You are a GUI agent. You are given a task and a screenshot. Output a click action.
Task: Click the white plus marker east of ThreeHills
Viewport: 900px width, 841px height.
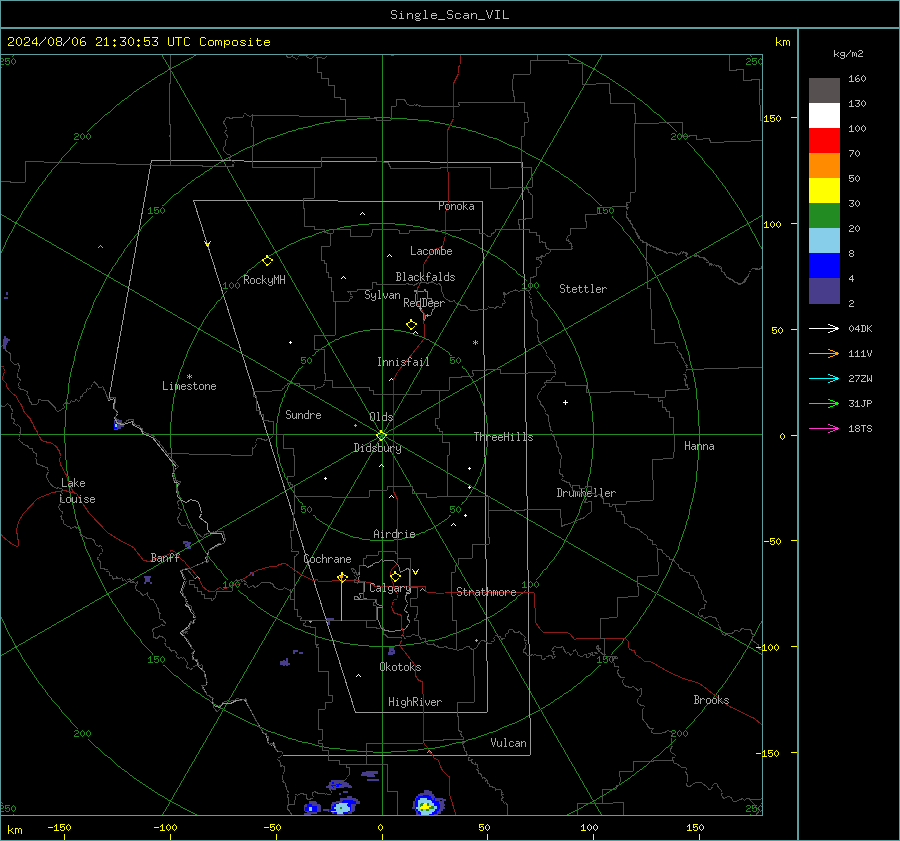tap(565, 402)
